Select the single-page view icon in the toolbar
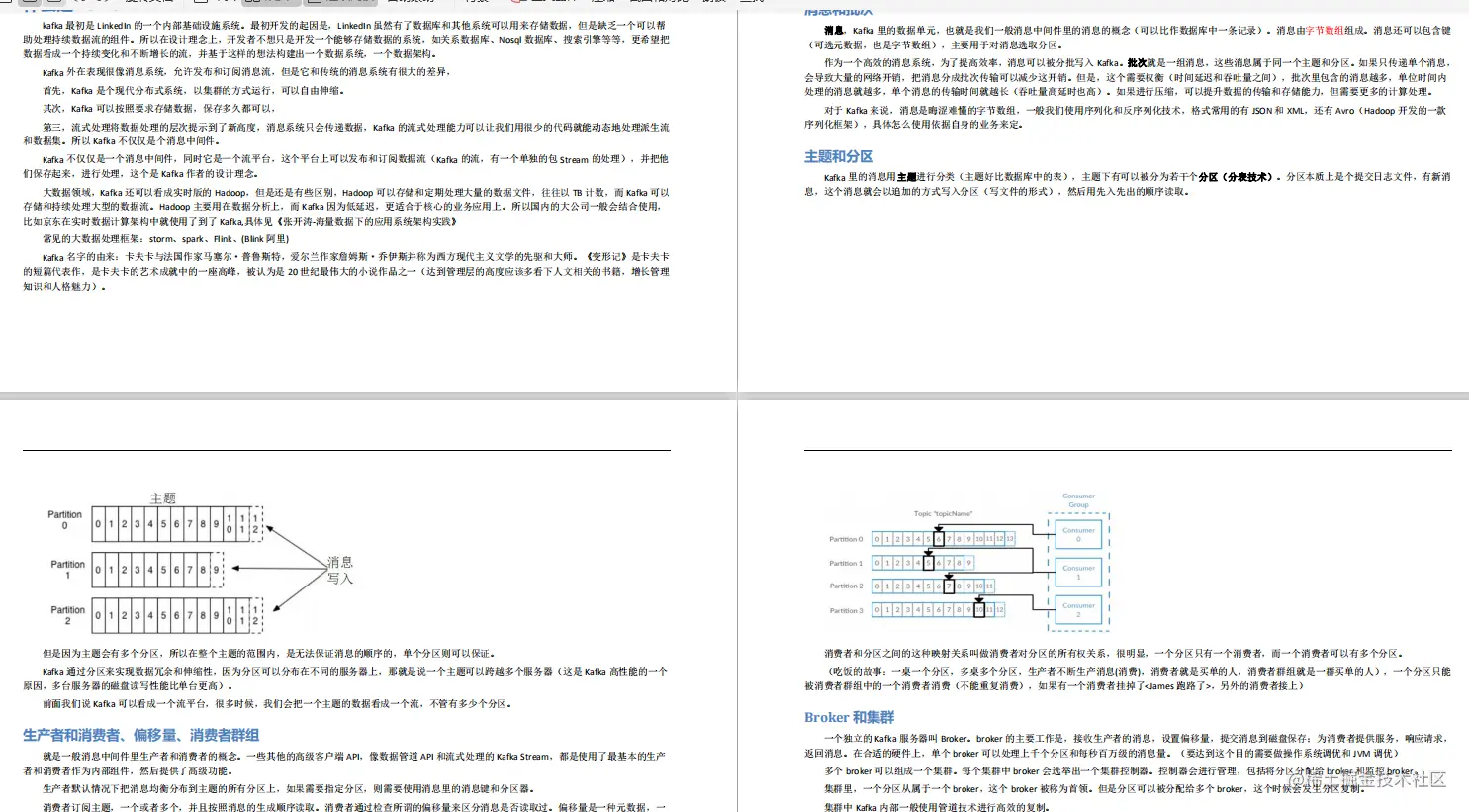 [314, 4]
